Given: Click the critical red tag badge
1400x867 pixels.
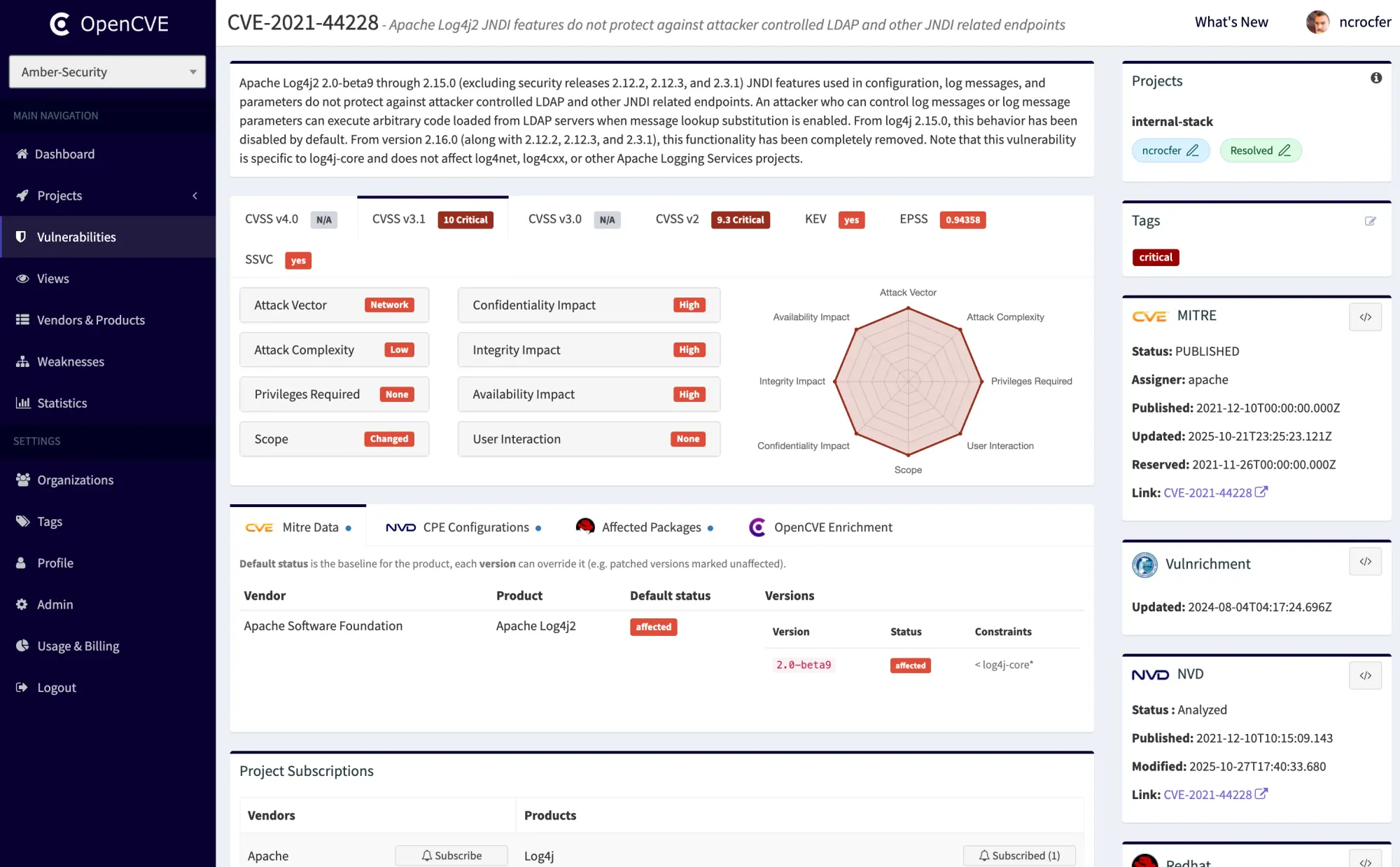Looking at the screenshot, I should (1155, 257).
